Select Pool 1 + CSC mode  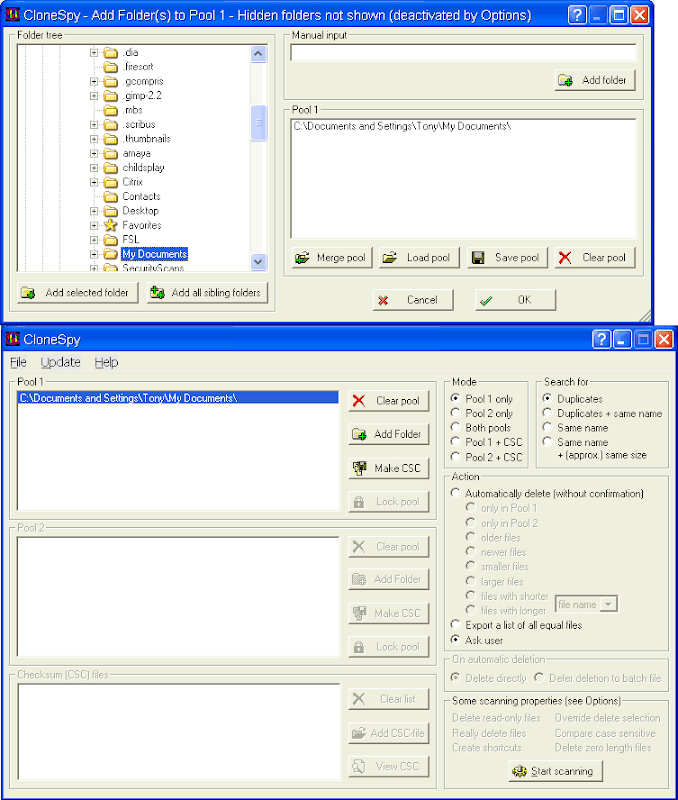point(455,442)
